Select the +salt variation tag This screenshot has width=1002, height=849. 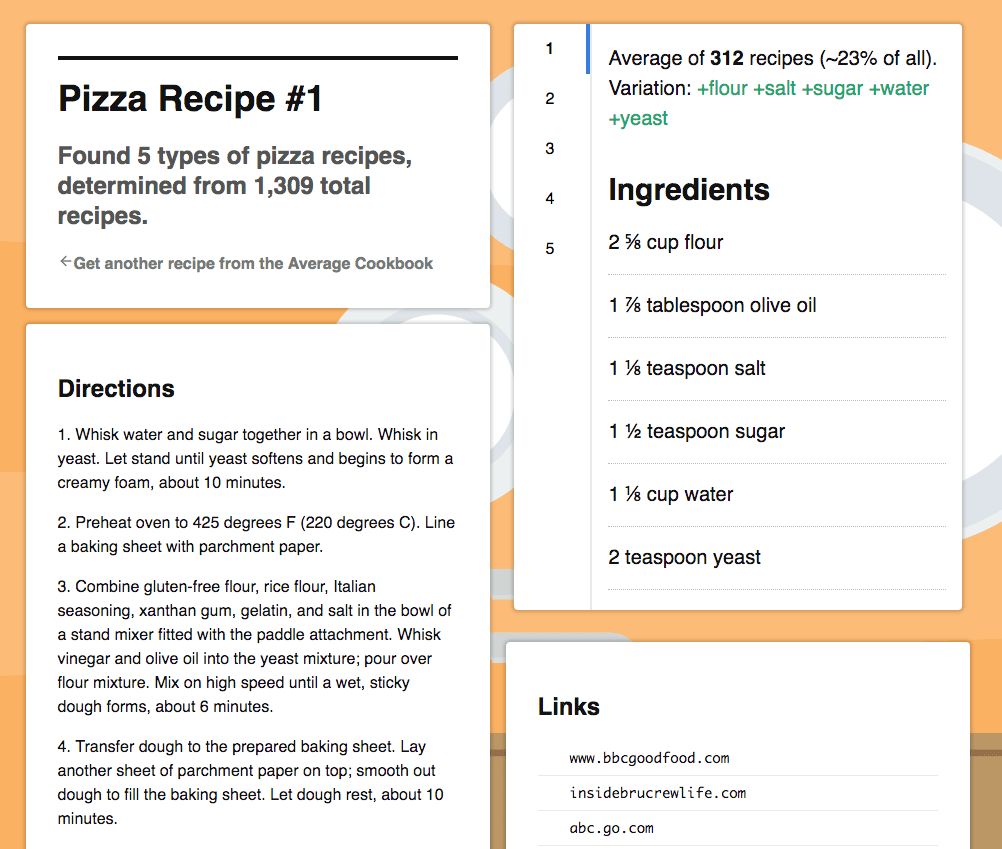click(774, 89)
